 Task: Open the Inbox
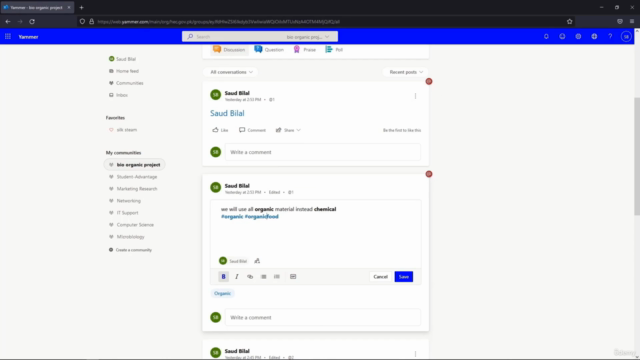pos(121,95)
